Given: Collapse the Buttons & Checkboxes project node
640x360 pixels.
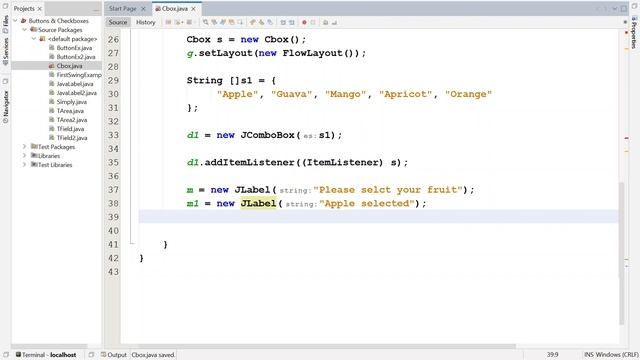Looking at the screenshot, I should 16,20.
